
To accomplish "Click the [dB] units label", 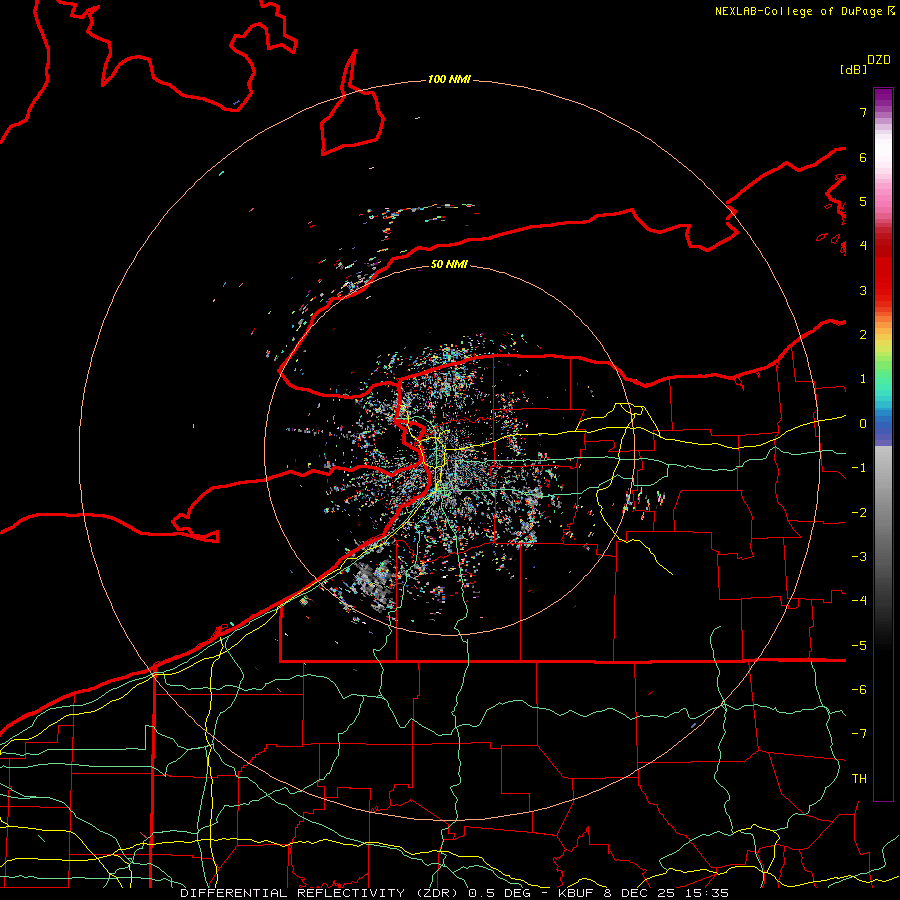I will 853,70.
